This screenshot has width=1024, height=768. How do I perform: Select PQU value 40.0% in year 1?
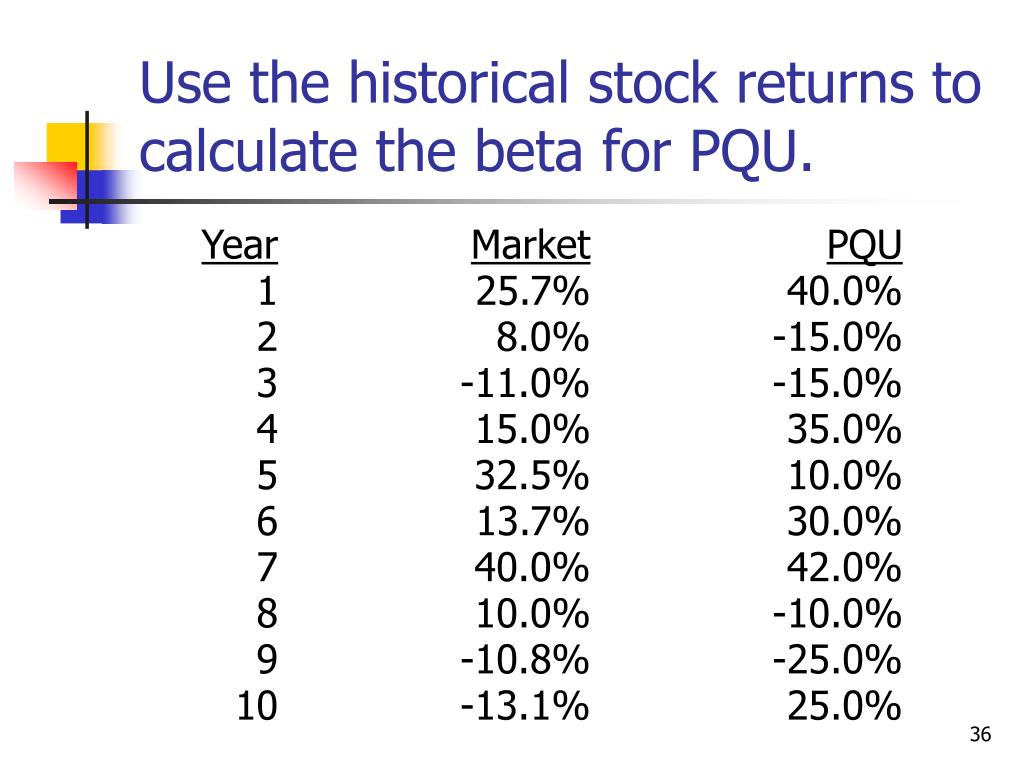[x=844, y=291]
